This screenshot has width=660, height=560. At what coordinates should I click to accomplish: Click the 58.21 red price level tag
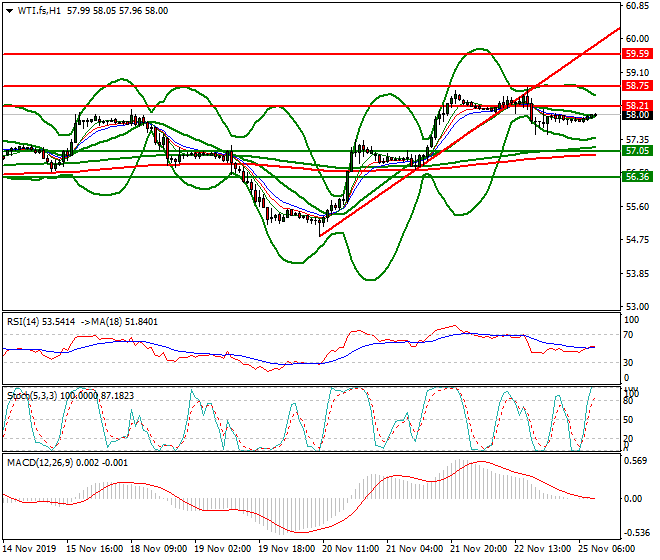638,105
